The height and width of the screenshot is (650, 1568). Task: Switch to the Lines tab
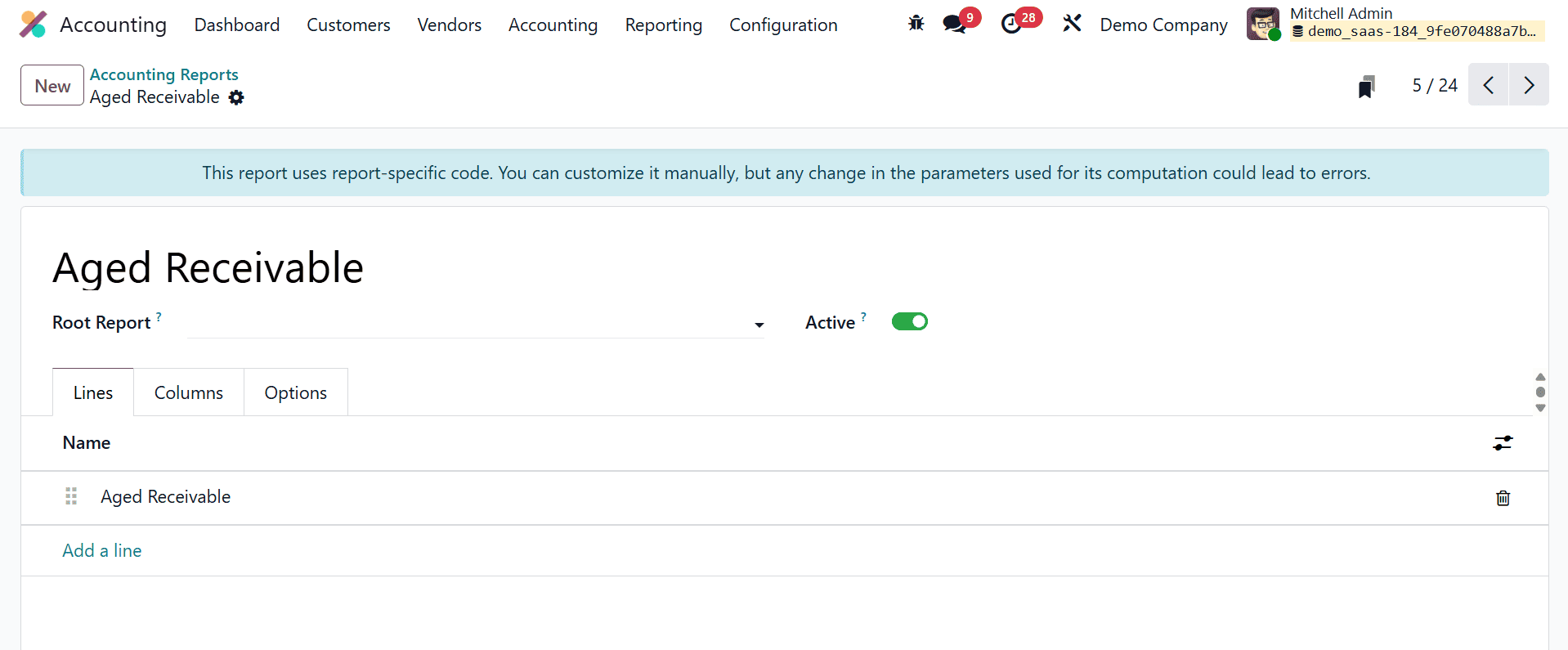point(93,392)
